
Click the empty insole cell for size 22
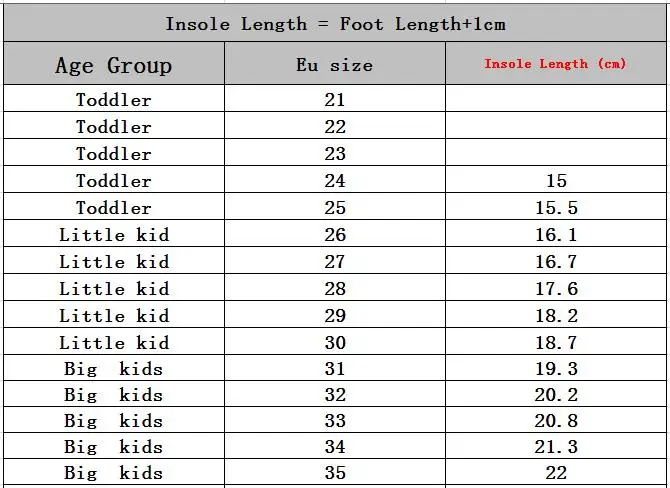(556, 127)
